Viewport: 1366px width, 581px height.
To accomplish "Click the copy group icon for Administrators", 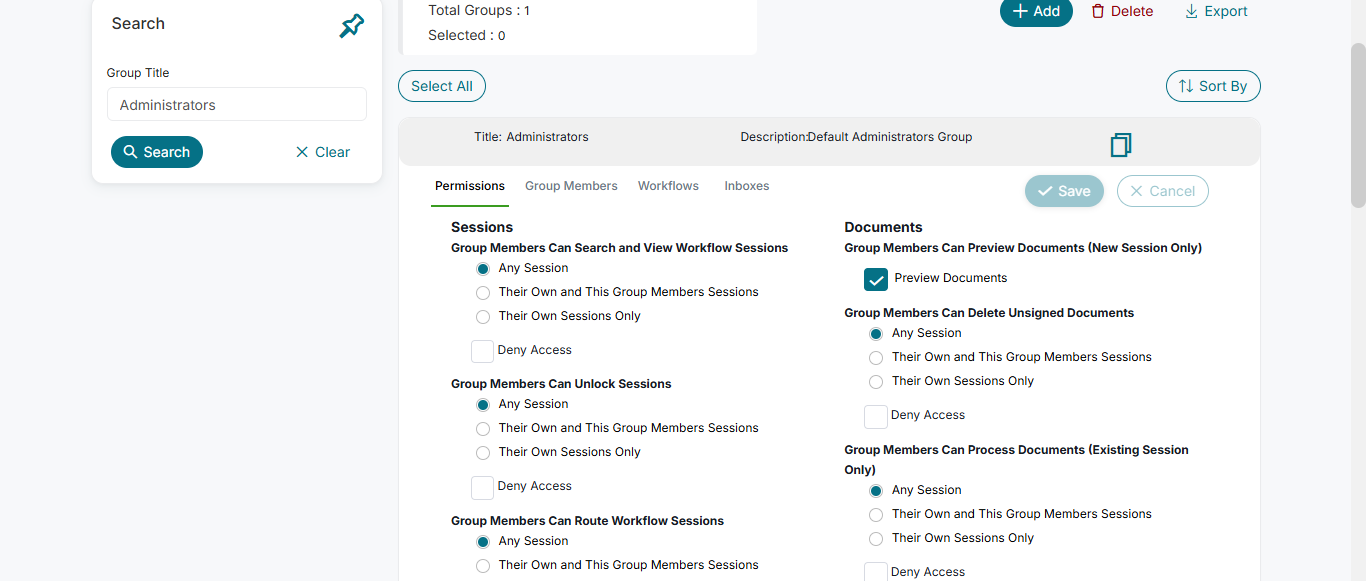I will point(1121,145).
